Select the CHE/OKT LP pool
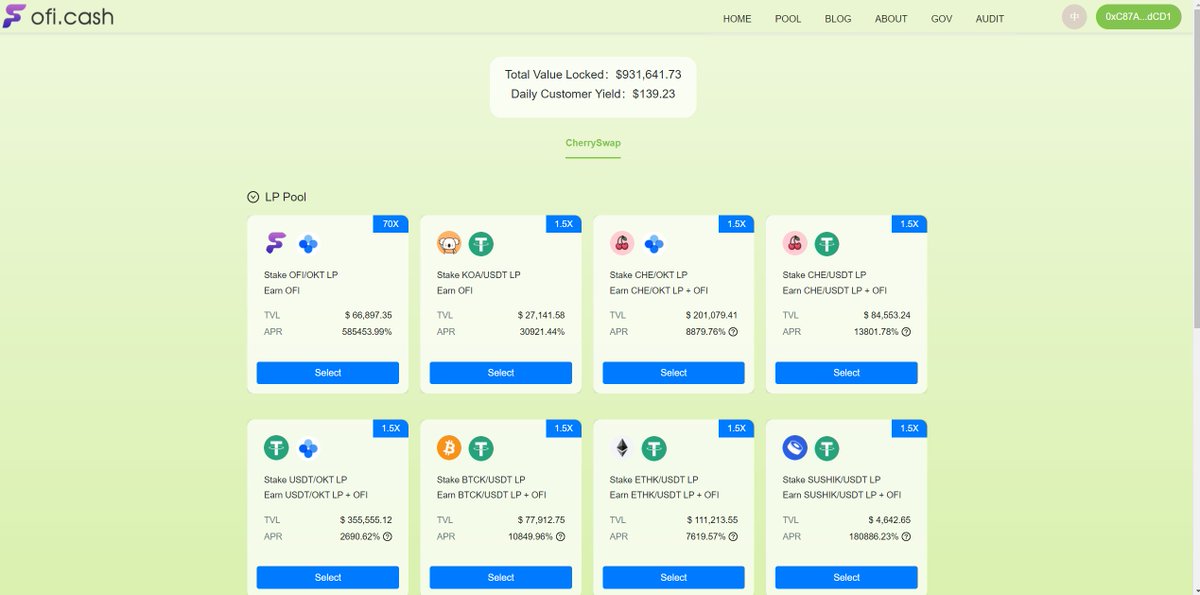Image resolution: width=1200 pixels, height=595 pixels. 674,373
